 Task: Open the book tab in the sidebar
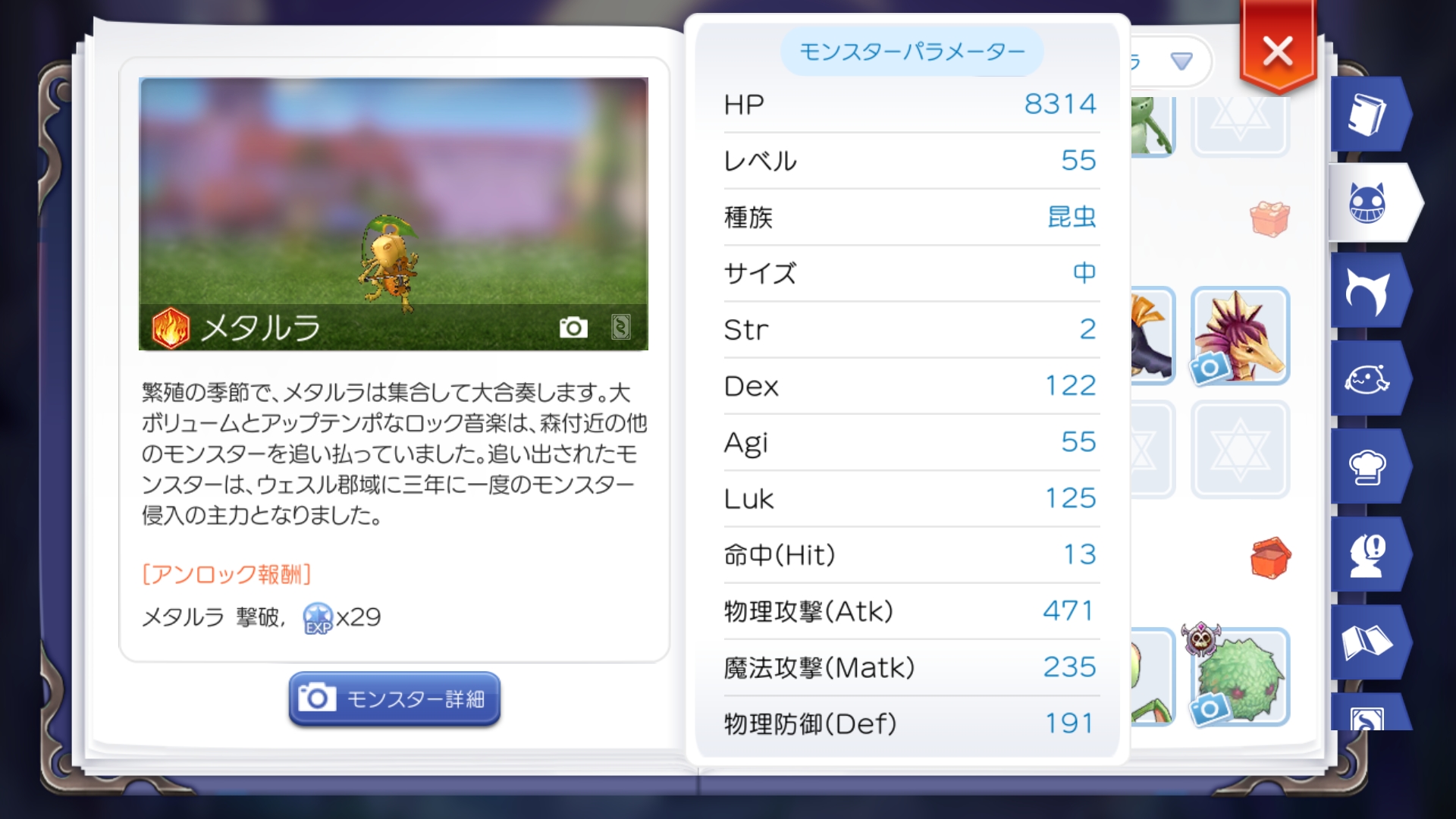[x=1367, y=115]
